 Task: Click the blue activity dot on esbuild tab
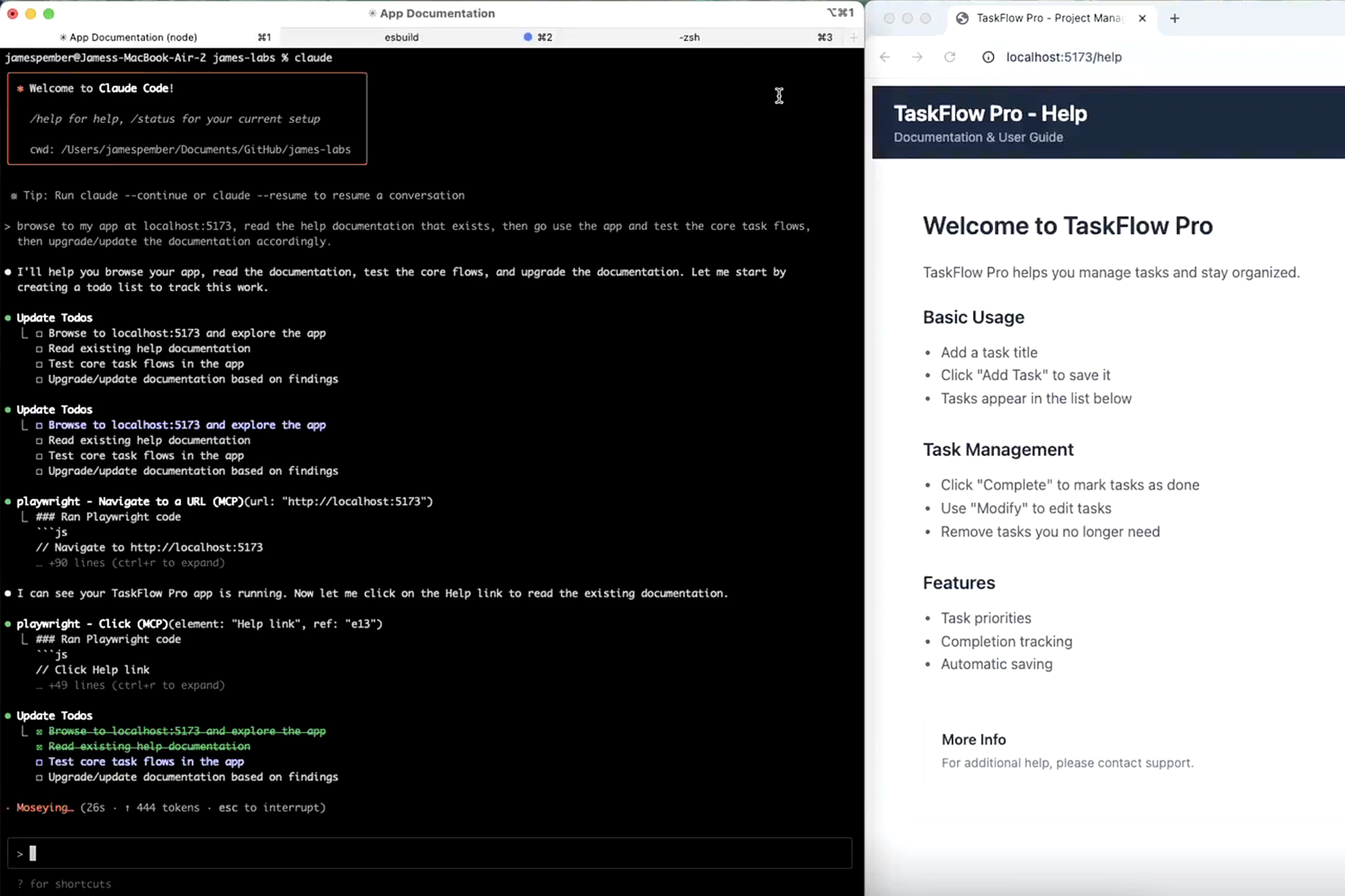click(x=527, y=37)
